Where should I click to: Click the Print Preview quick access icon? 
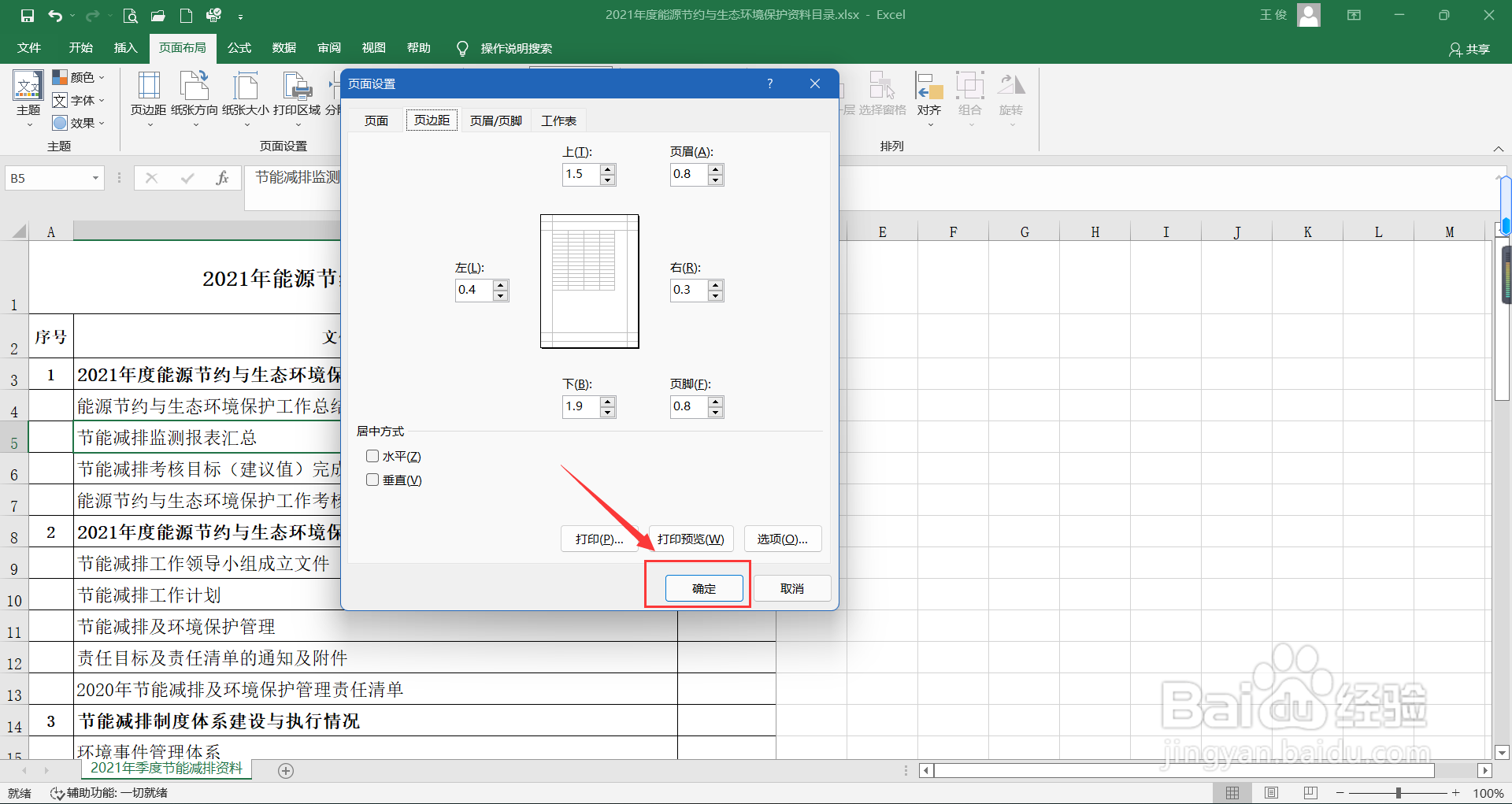pyautogui.click(x=131, y=16)
